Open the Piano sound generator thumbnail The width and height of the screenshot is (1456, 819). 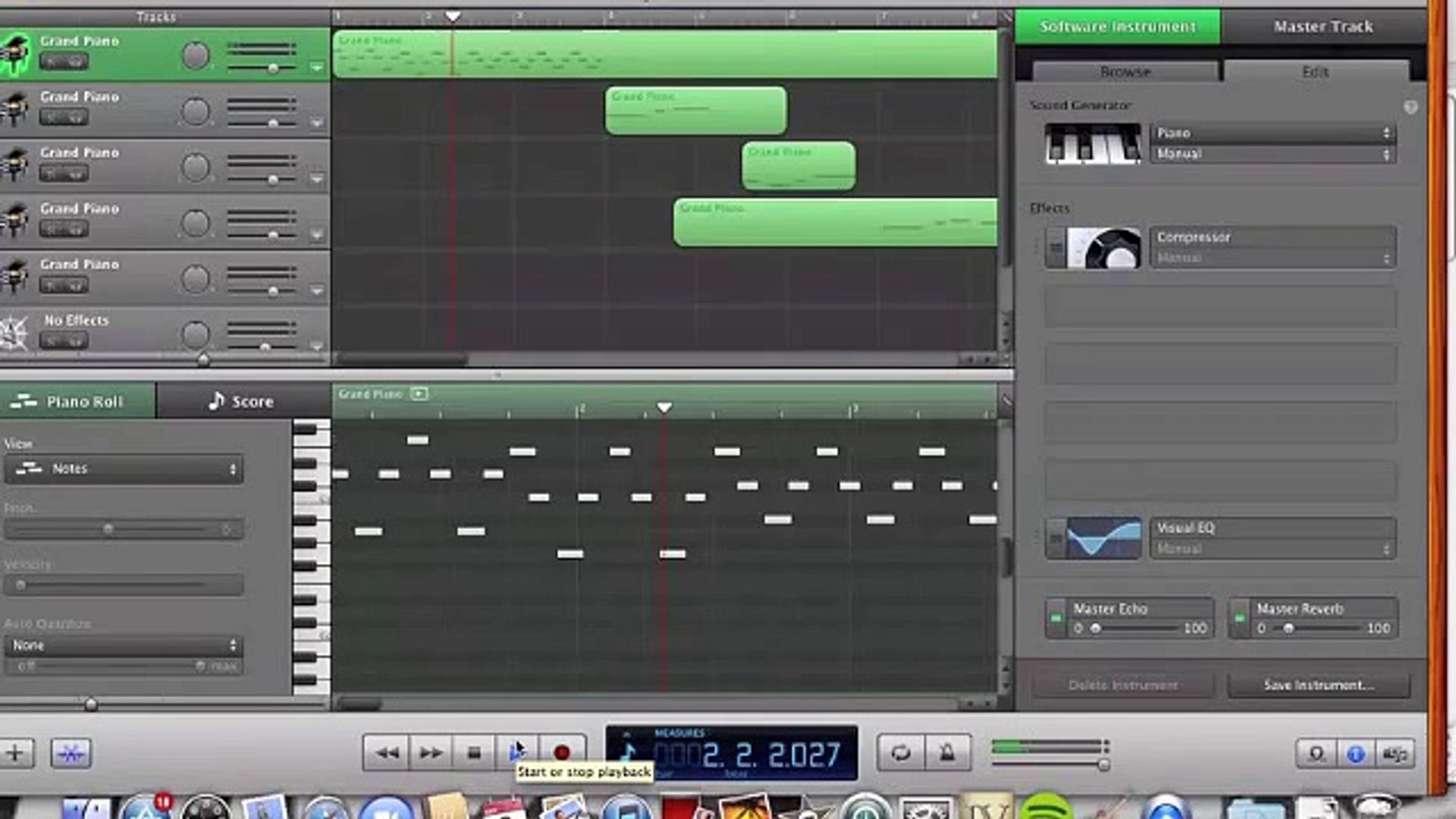1092,143
